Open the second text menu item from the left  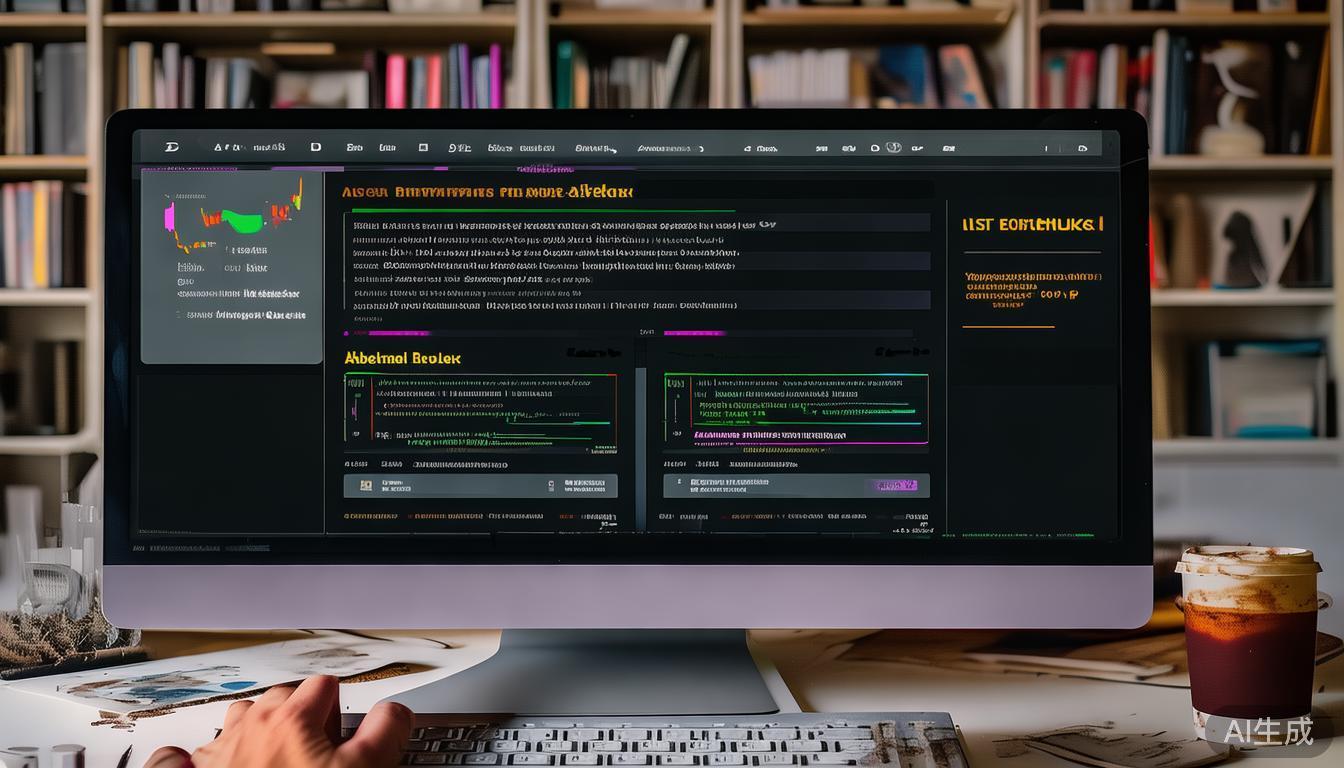click(249, 147)
